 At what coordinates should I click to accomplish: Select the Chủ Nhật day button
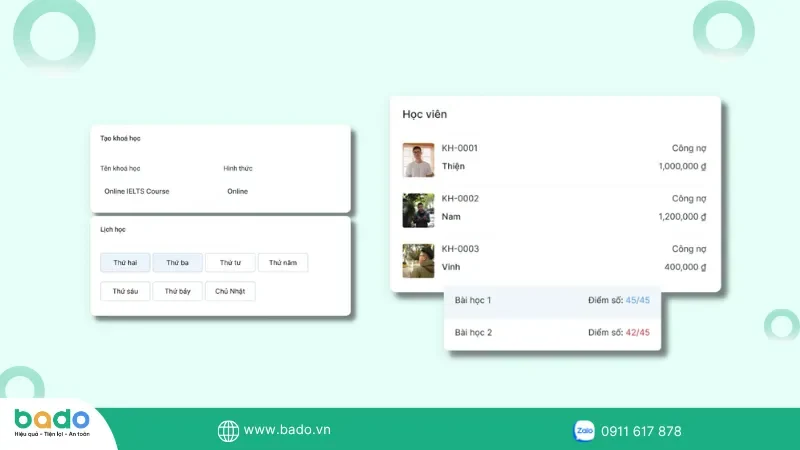230,291
